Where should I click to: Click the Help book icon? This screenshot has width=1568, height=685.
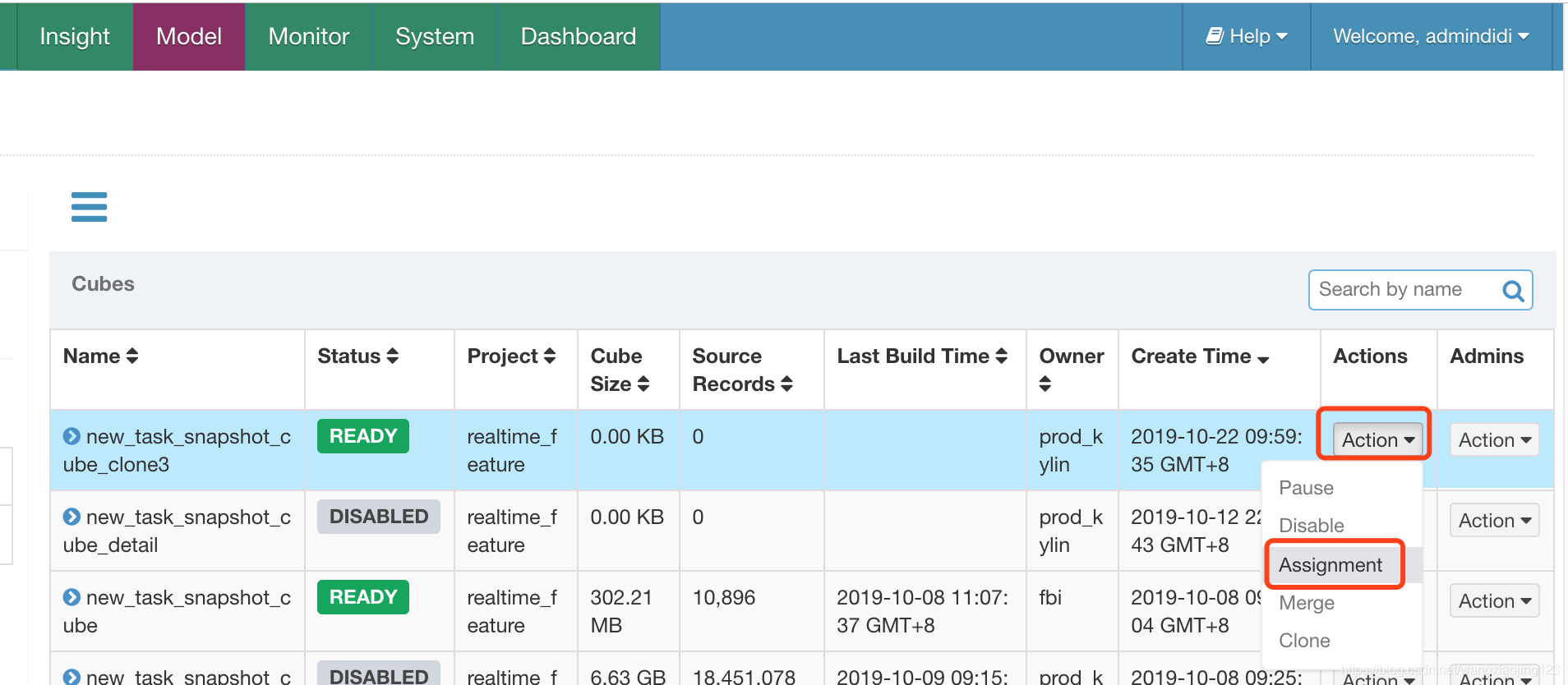[x=1215, y=35]
